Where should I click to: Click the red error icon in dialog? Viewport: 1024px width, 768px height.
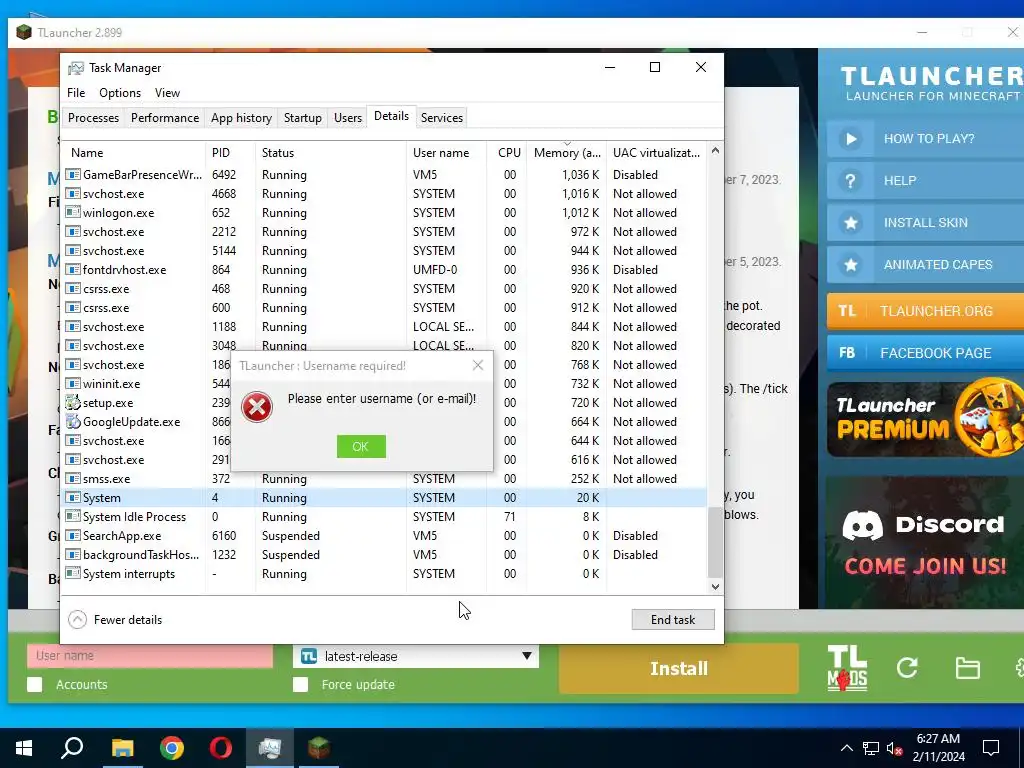(x=257, y=407)
